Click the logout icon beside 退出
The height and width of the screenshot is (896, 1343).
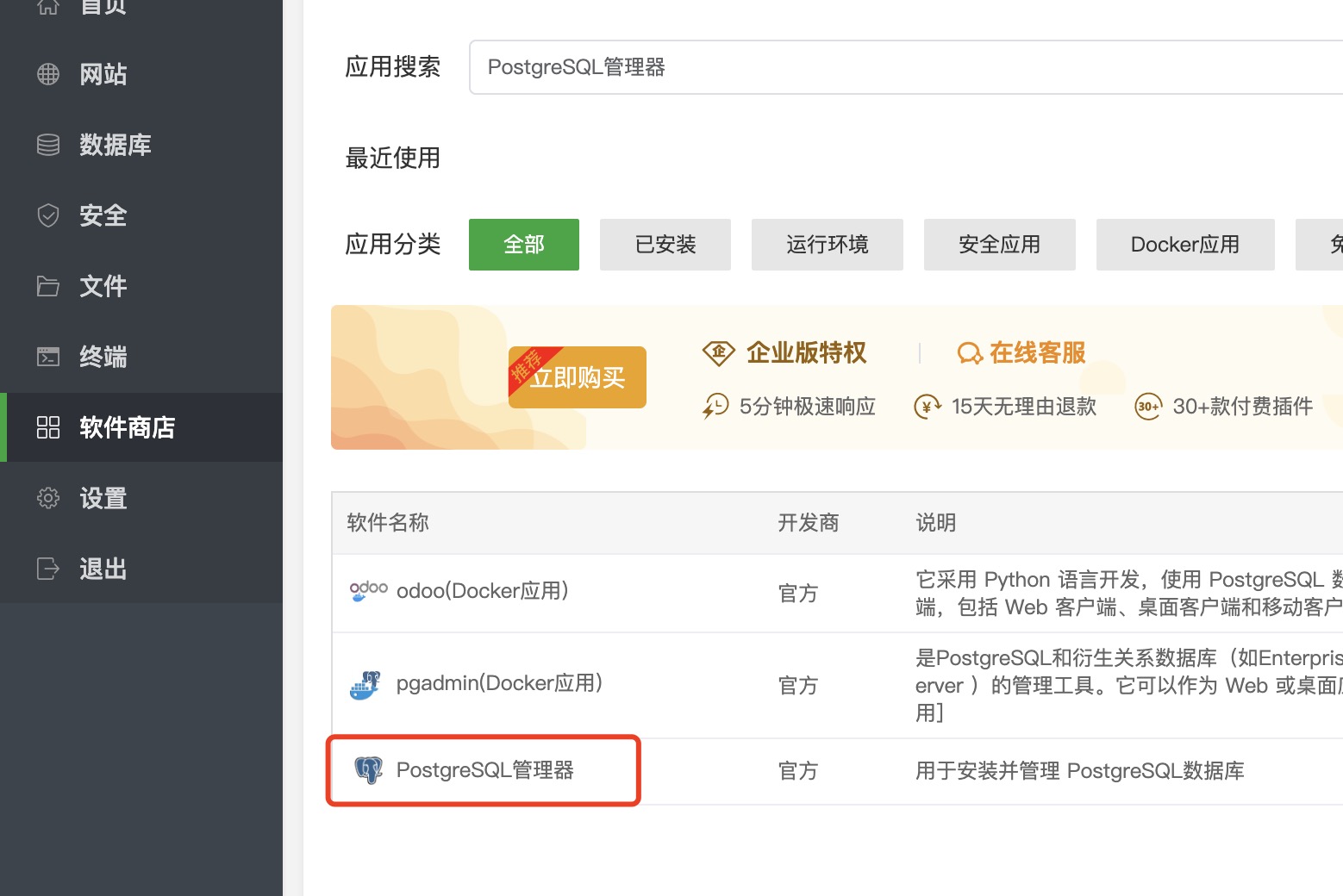[x=48, y=569]
